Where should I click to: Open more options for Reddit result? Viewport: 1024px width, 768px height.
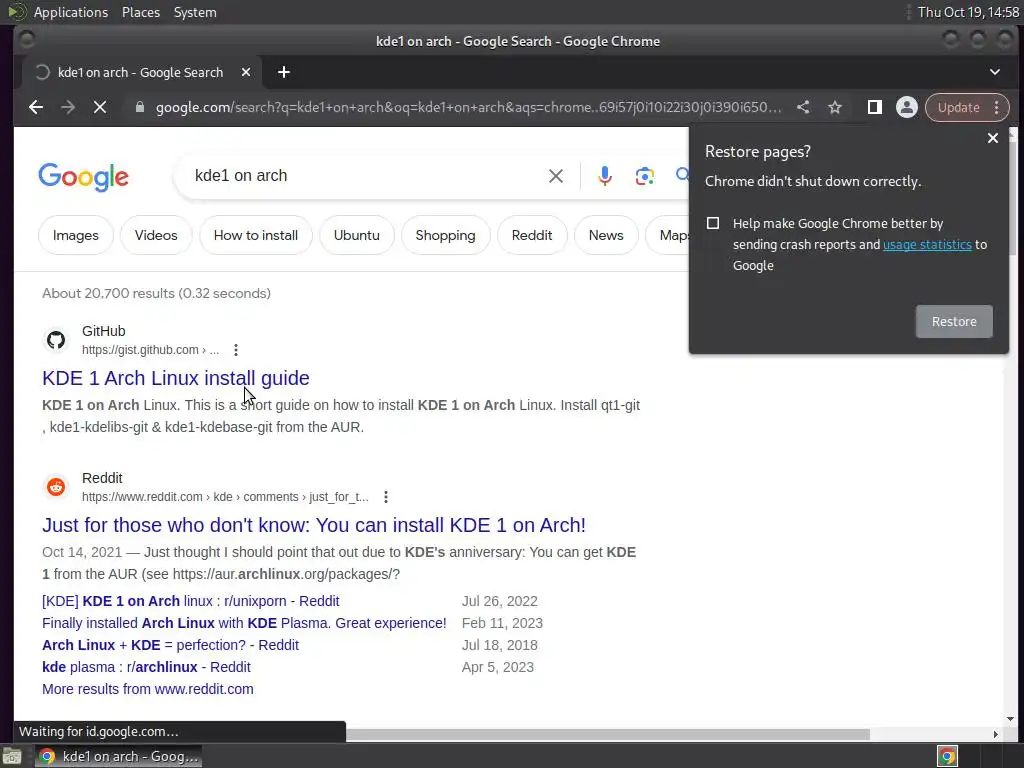click(x=386, y=497)
